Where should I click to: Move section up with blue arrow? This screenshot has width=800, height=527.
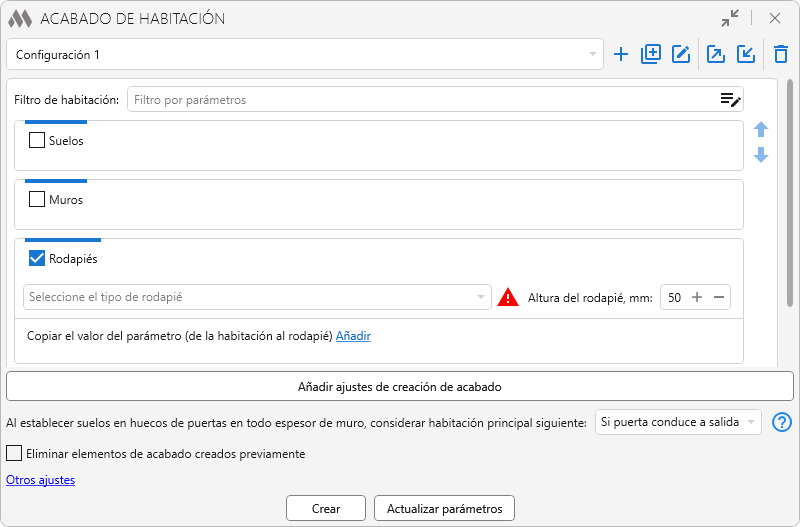(x=761, y=130)
